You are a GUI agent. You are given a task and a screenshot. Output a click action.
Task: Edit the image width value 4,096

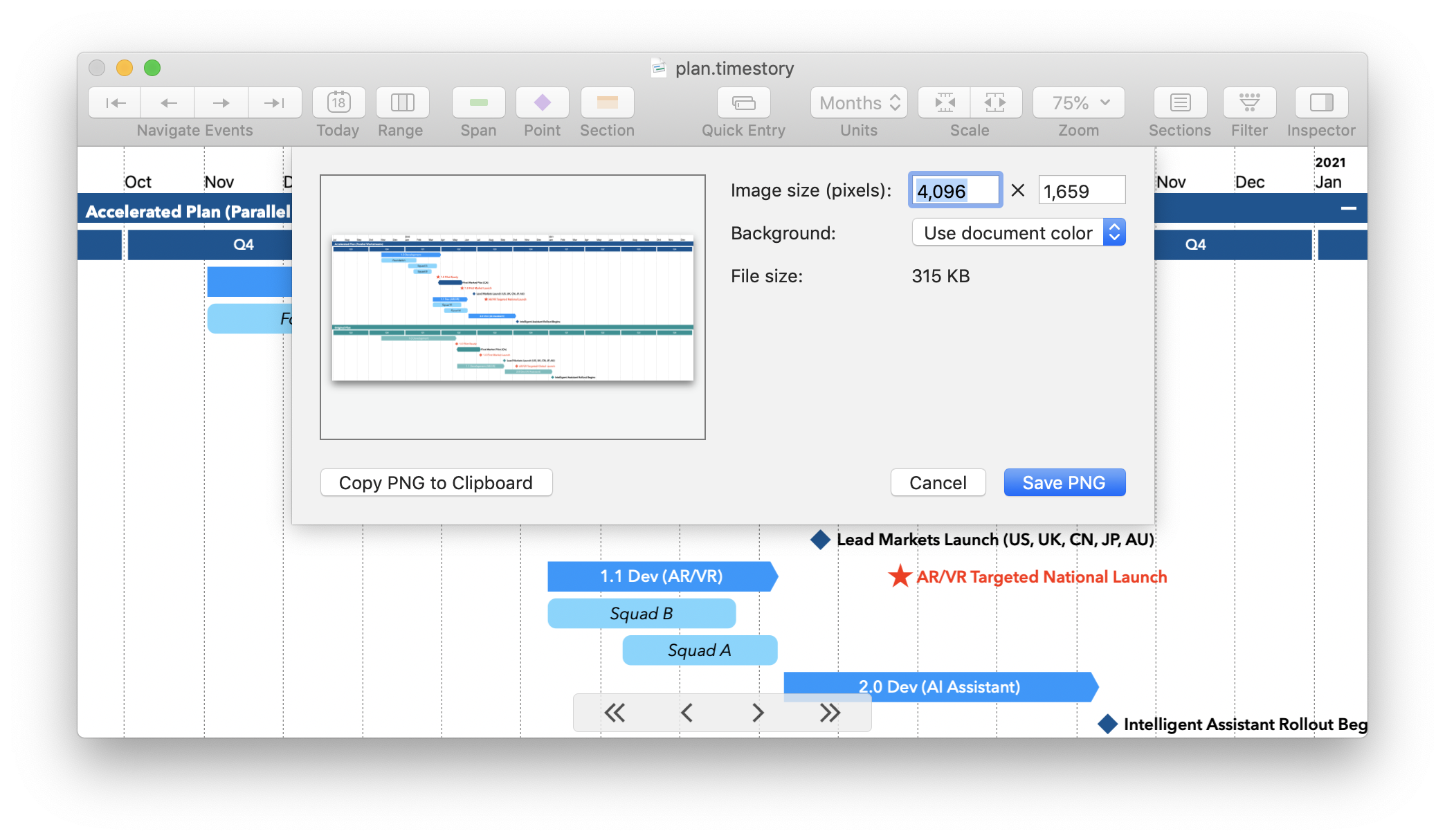click(x=955, y=190)
